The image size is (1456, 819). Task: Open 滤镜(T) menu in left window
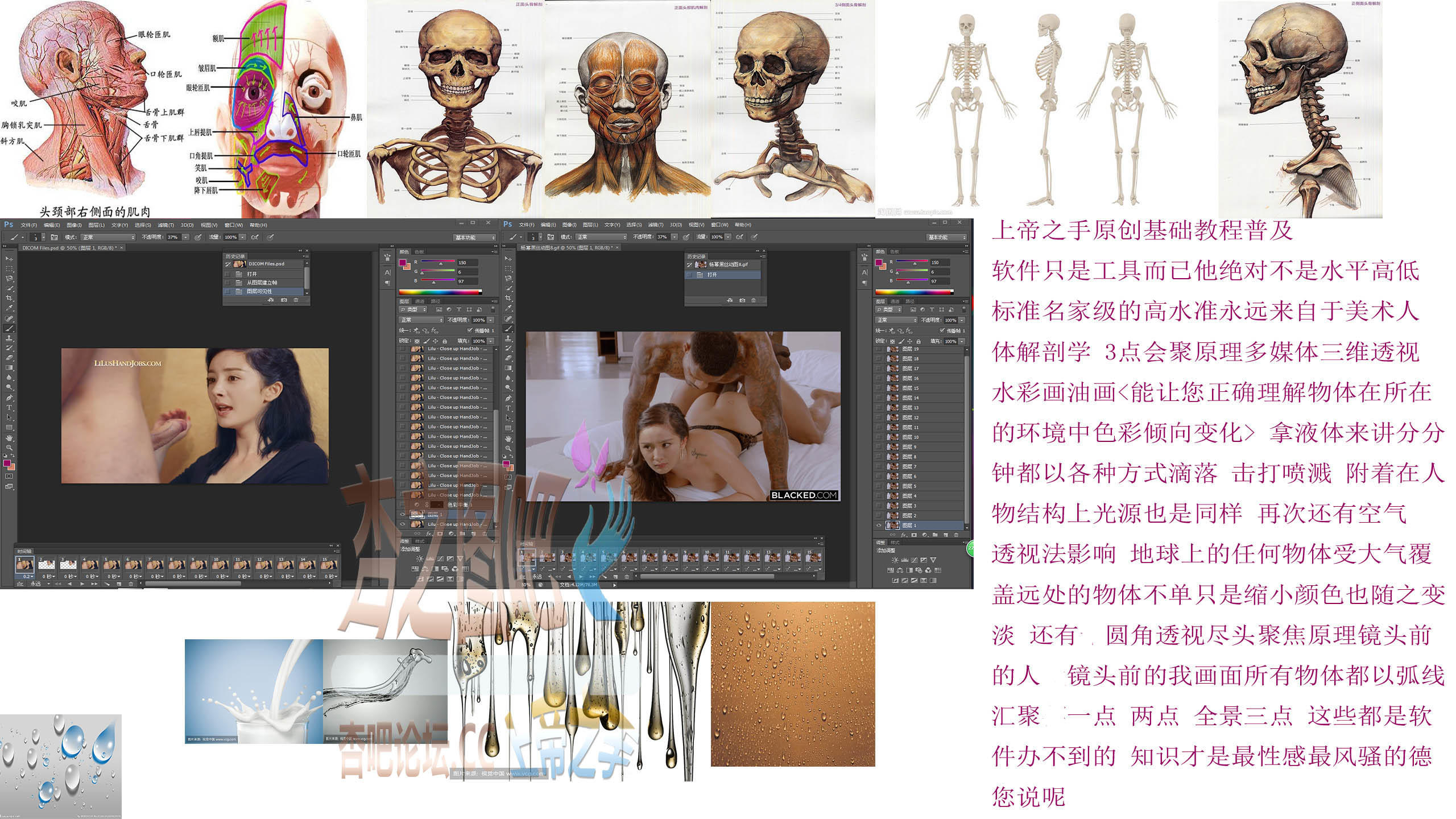[166, 225]
